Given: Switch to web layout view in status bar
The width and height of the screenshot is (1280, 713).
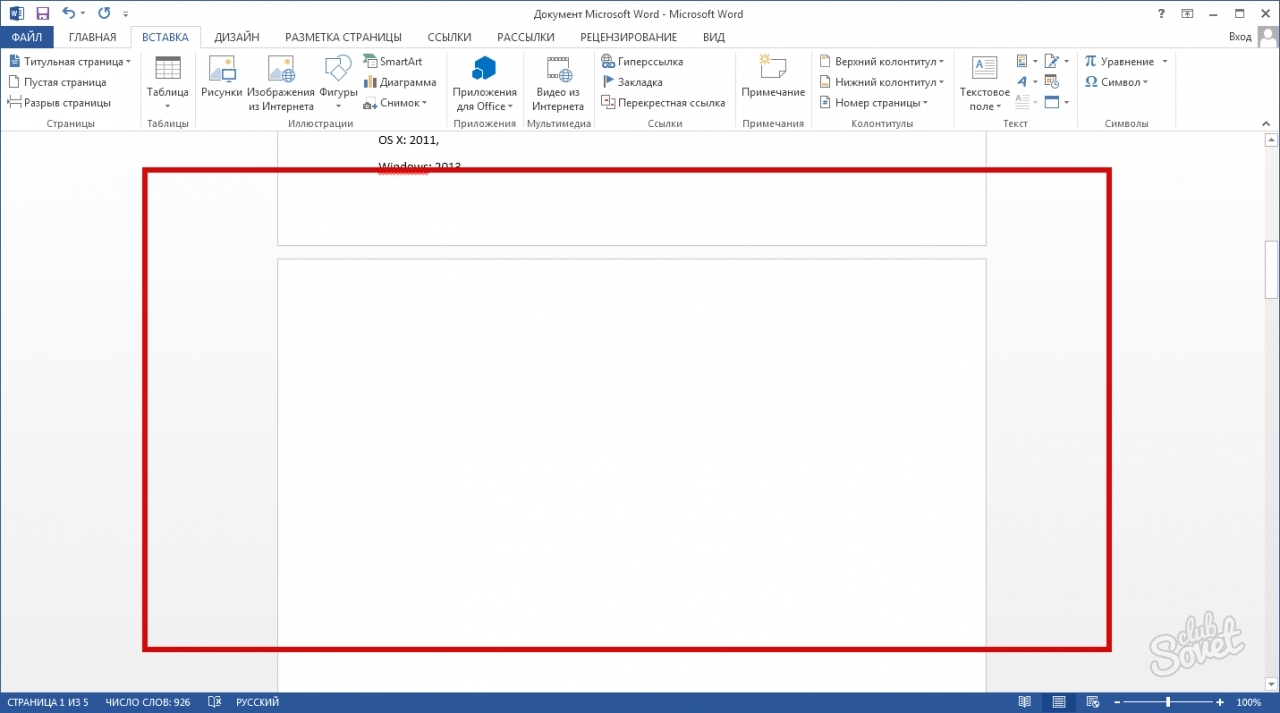Looking at the screenshot, I should tap(1093, 702).
